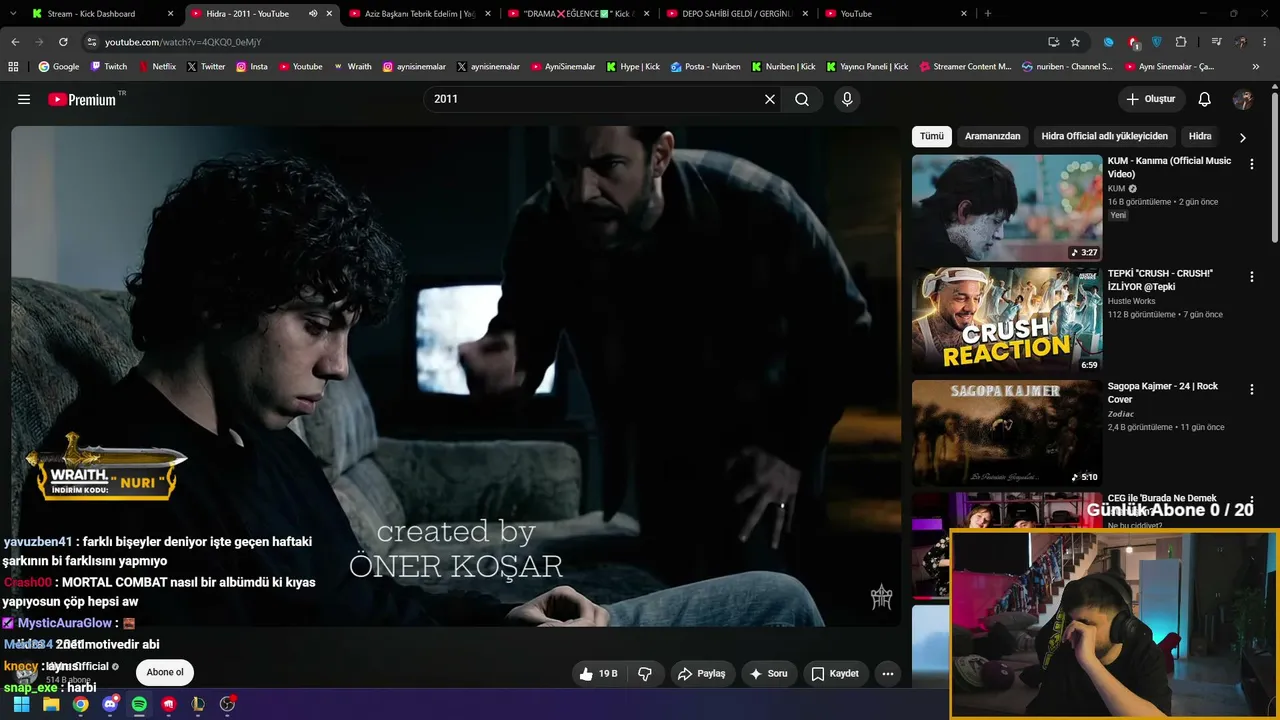Image resolution: width=1280 pixels, height=720 pixels.
Task: Open Twitch bookmark
Action: coord(108,67)
